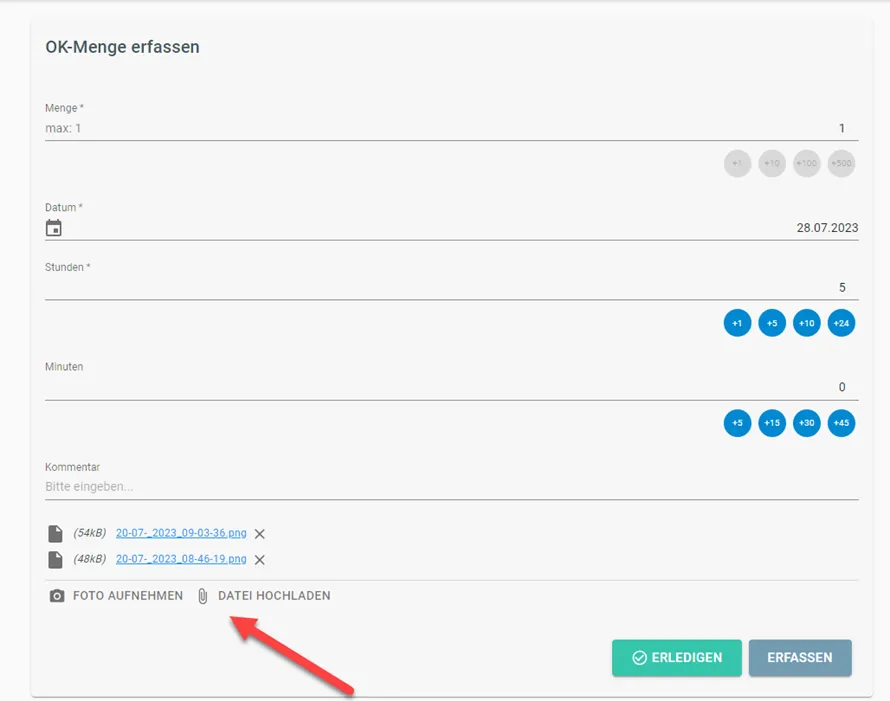This screenshot has height=701, width=890.
Task: Click the "(54kB)" file size text
Action: pos(90,533)
